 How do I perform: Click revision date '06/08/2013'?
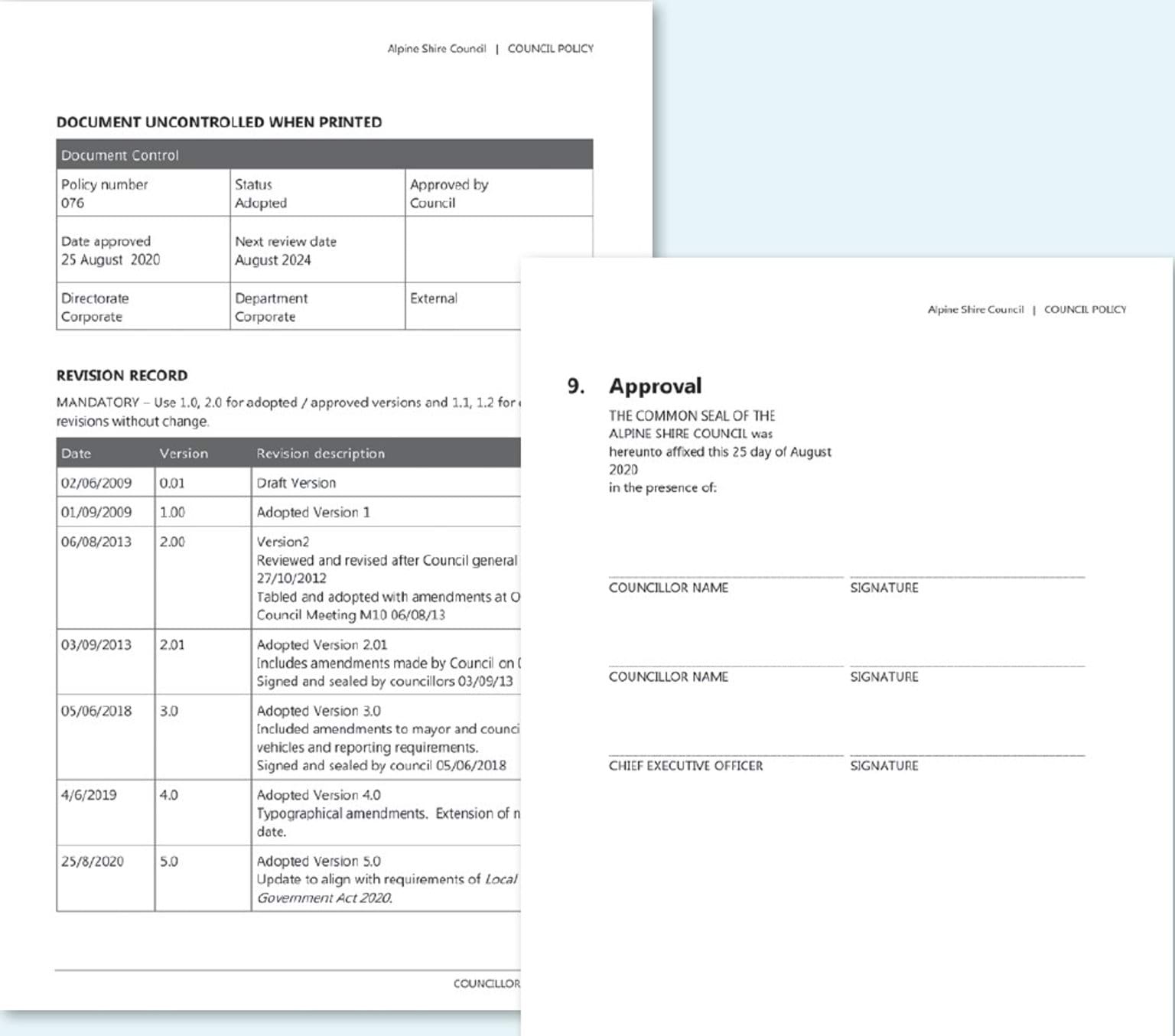tap(96, 542)
